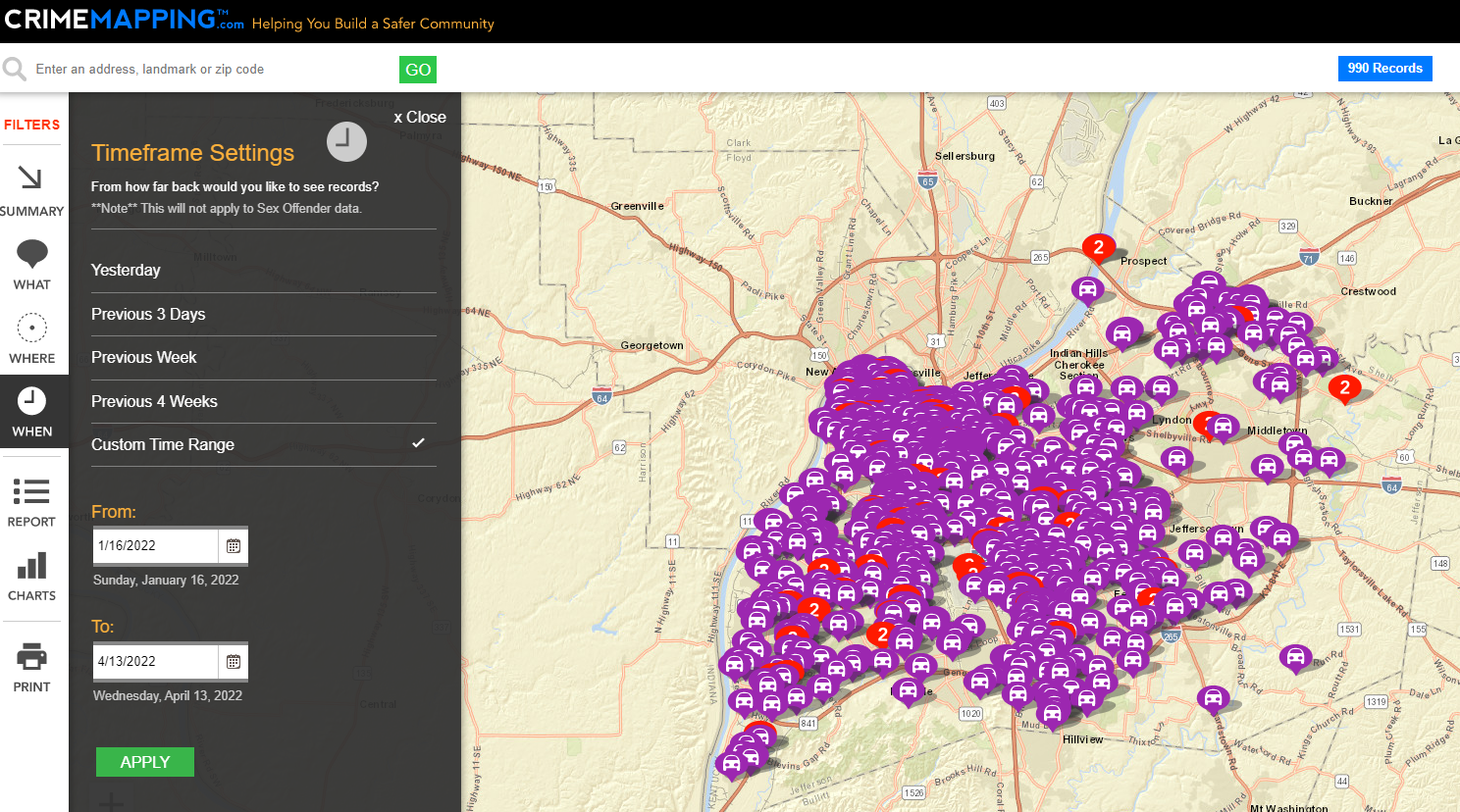
Task: Open the Charts bar graph icon
Action: tap(31, 566)
